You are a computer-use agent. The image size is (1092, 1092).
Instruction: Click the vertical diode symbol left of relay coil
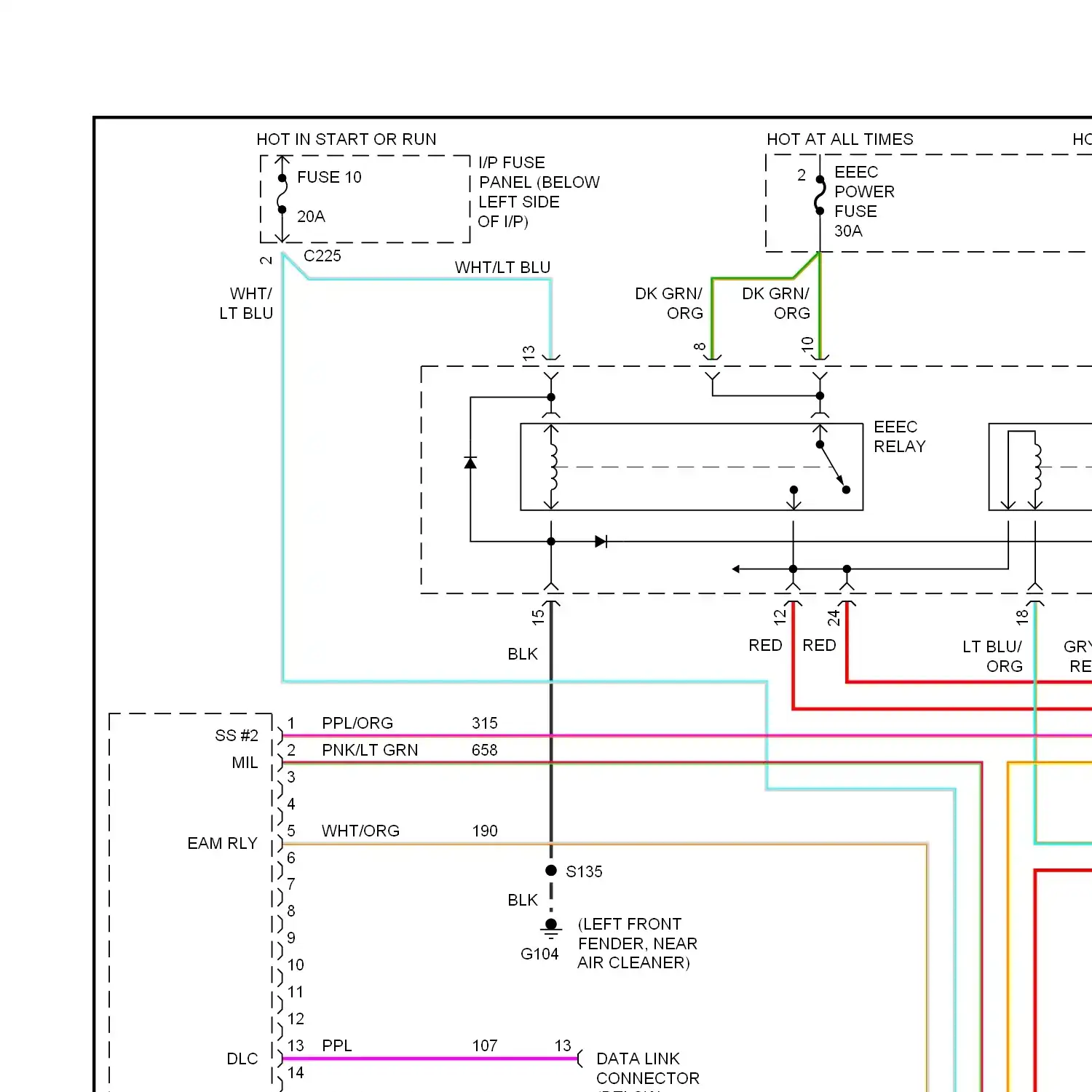pyautogui.click(x=470, y=462)
